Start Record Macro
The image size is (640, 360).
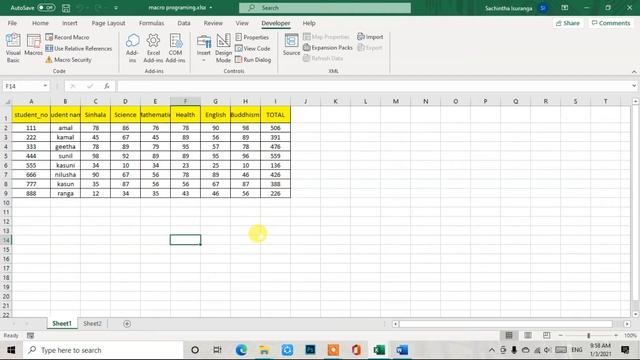67,37
